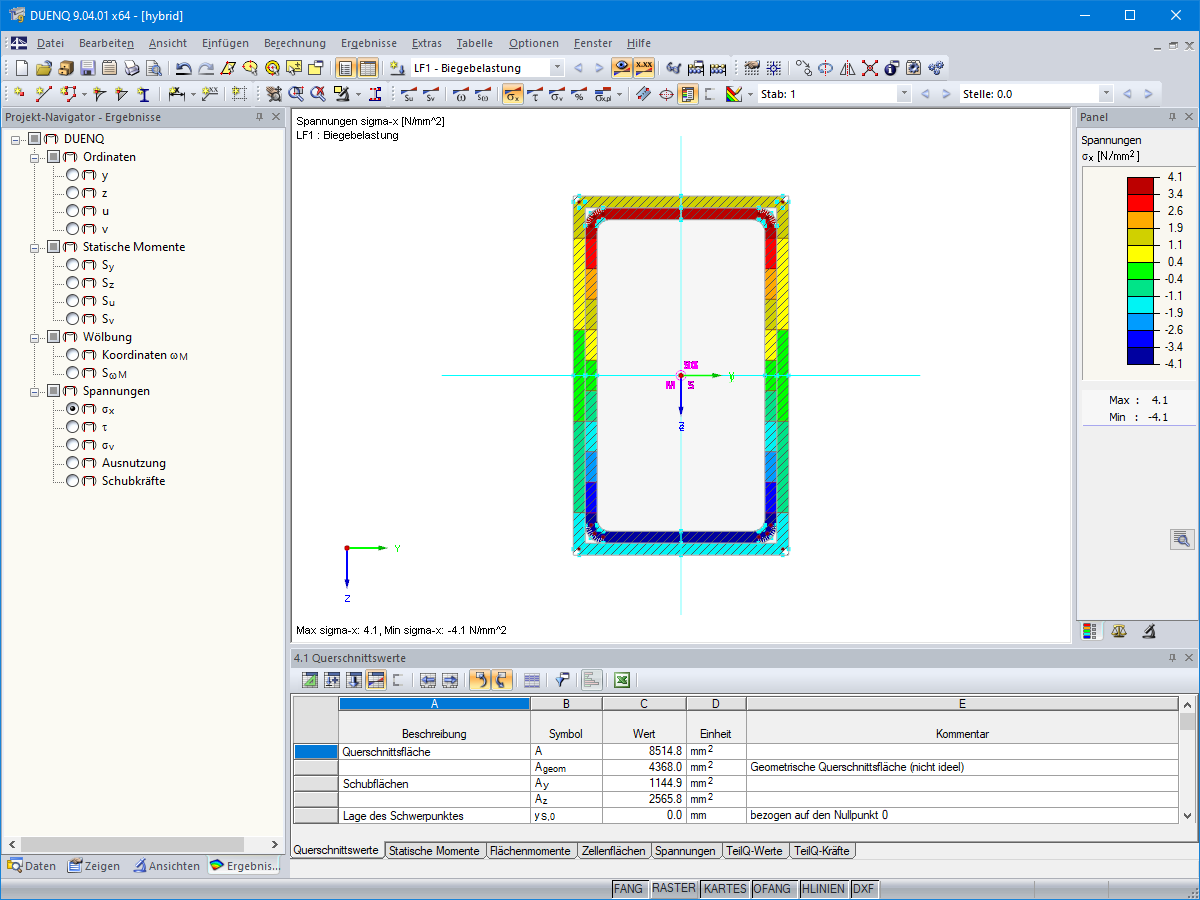Click the Sv static moment icon
1200x900 pixels.
coord(430,94)
